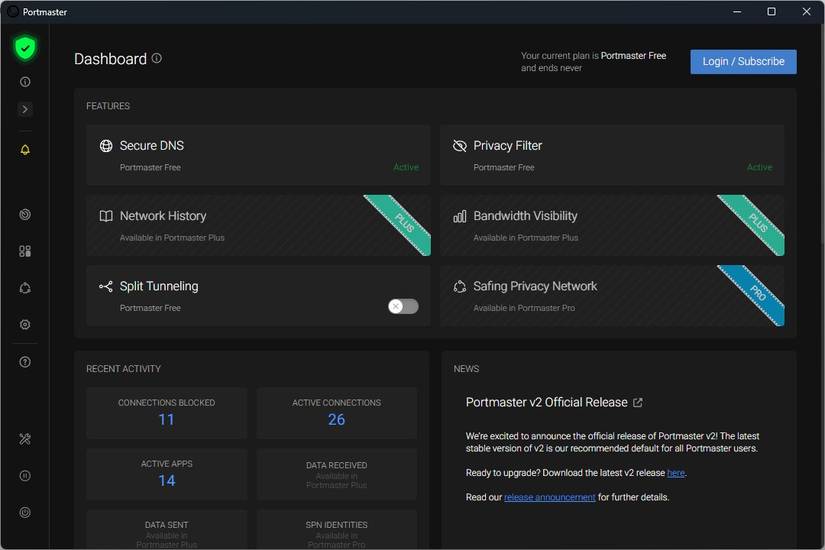Open external link icon next to news title
The image size is (825, 550).
click(637, 403)
